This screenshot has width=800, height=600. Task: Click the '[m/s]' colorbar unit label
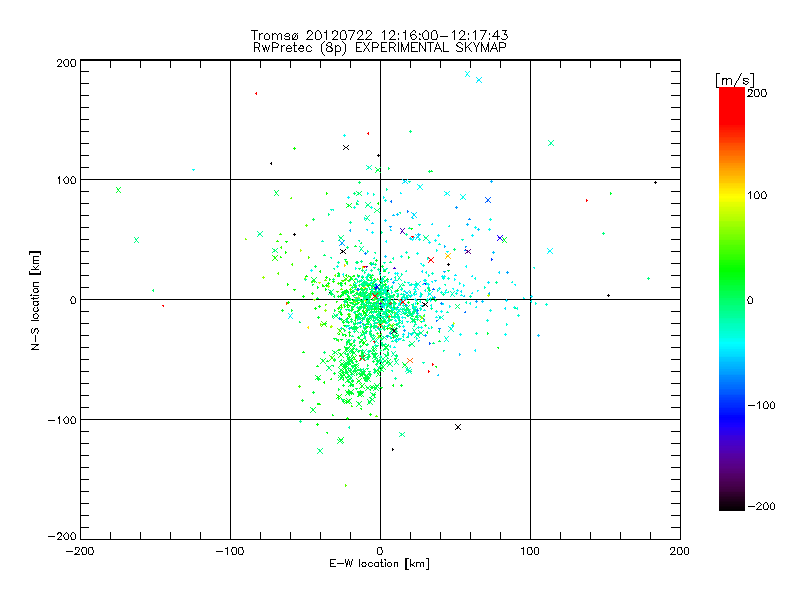click(x=734, y=80)
